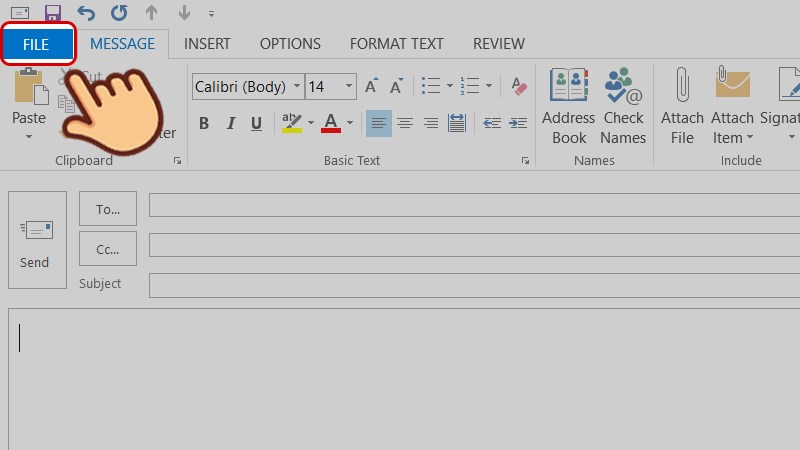Apply bullet list formatting
Image resolution: width=800 pixels, height=450 pixels.
pos(431,86)
